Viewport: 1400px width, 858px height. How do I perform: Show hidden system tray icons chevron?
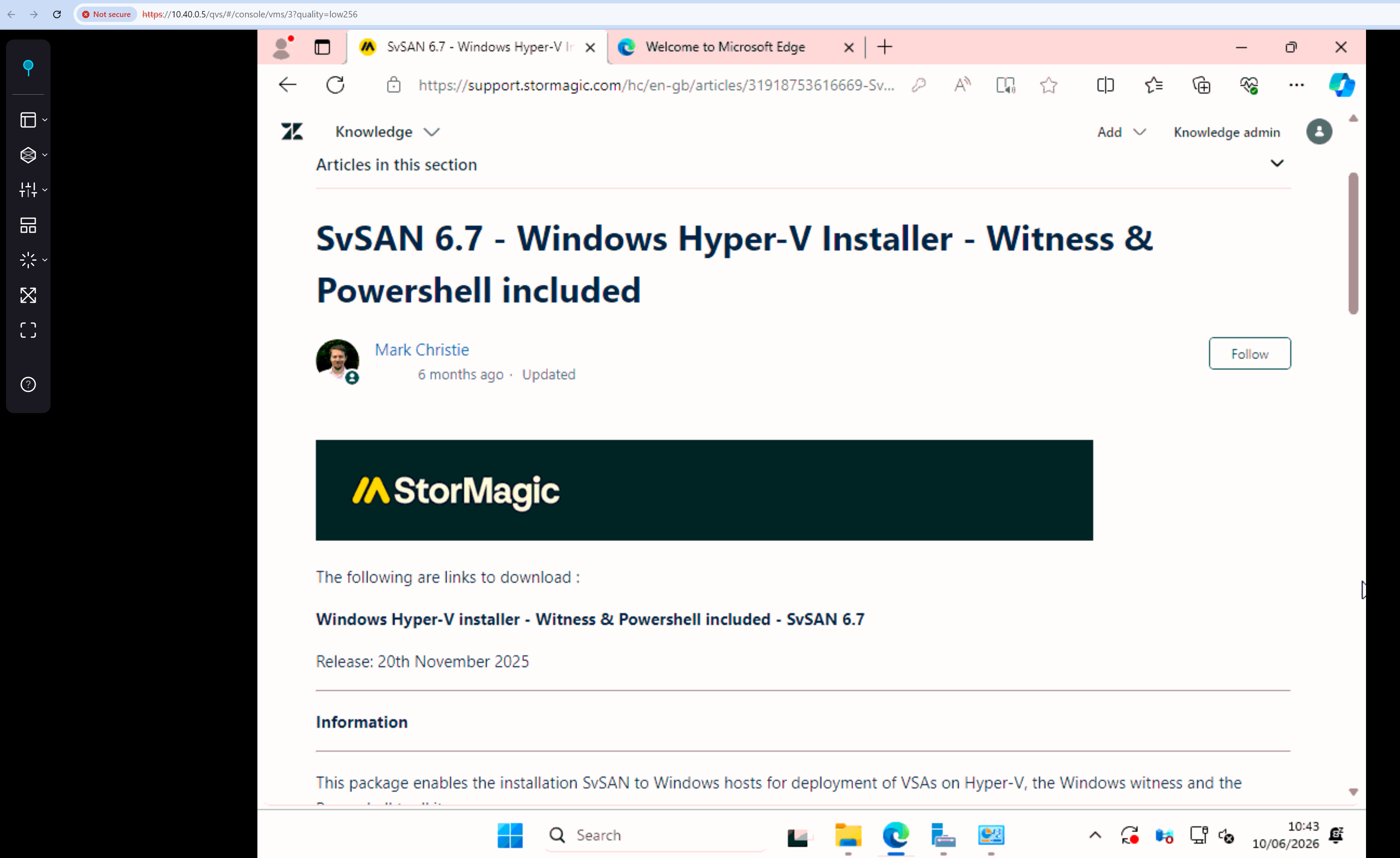click(1095, 835)
